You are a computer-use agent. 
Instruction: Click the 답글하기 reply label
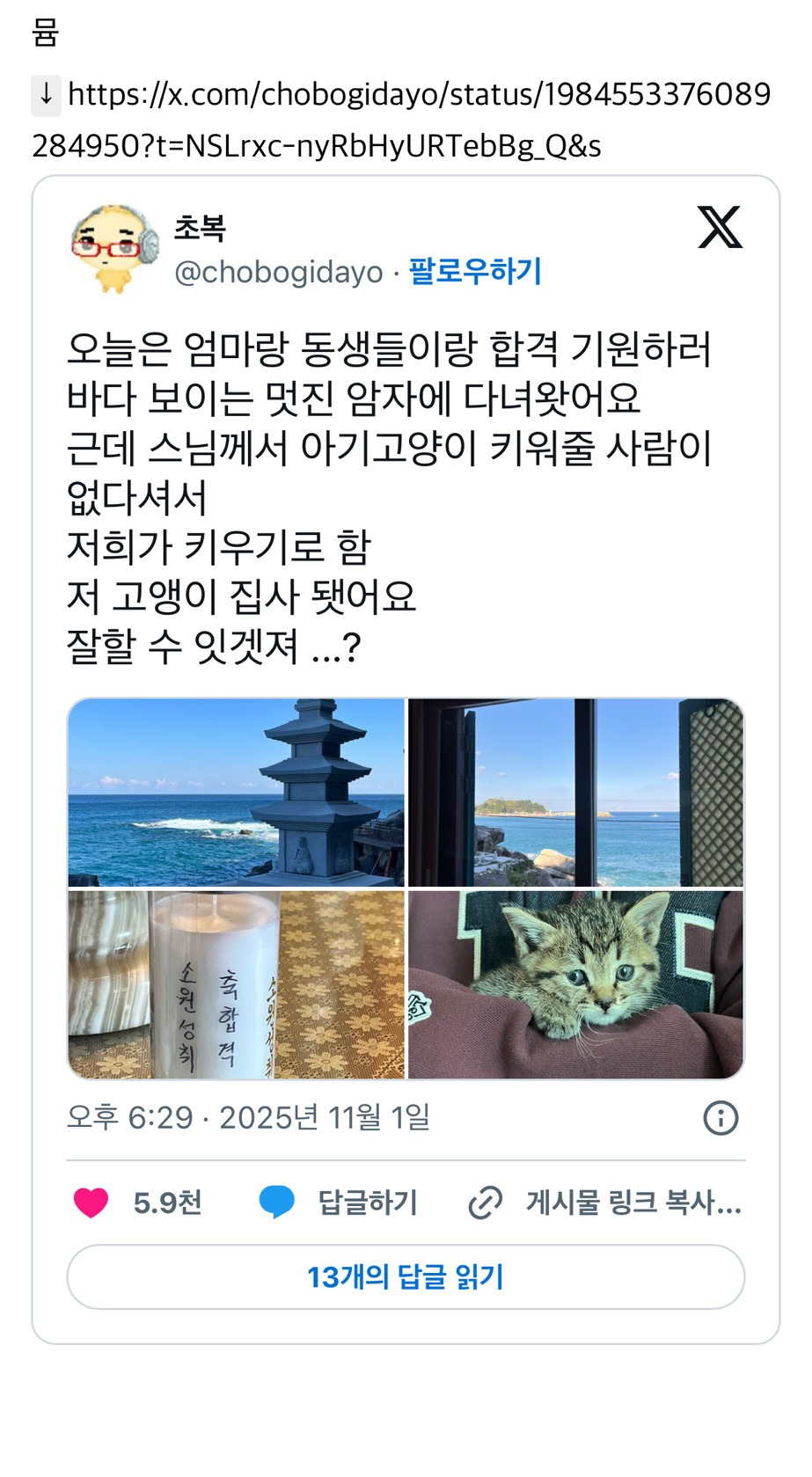pos(368,1203)
